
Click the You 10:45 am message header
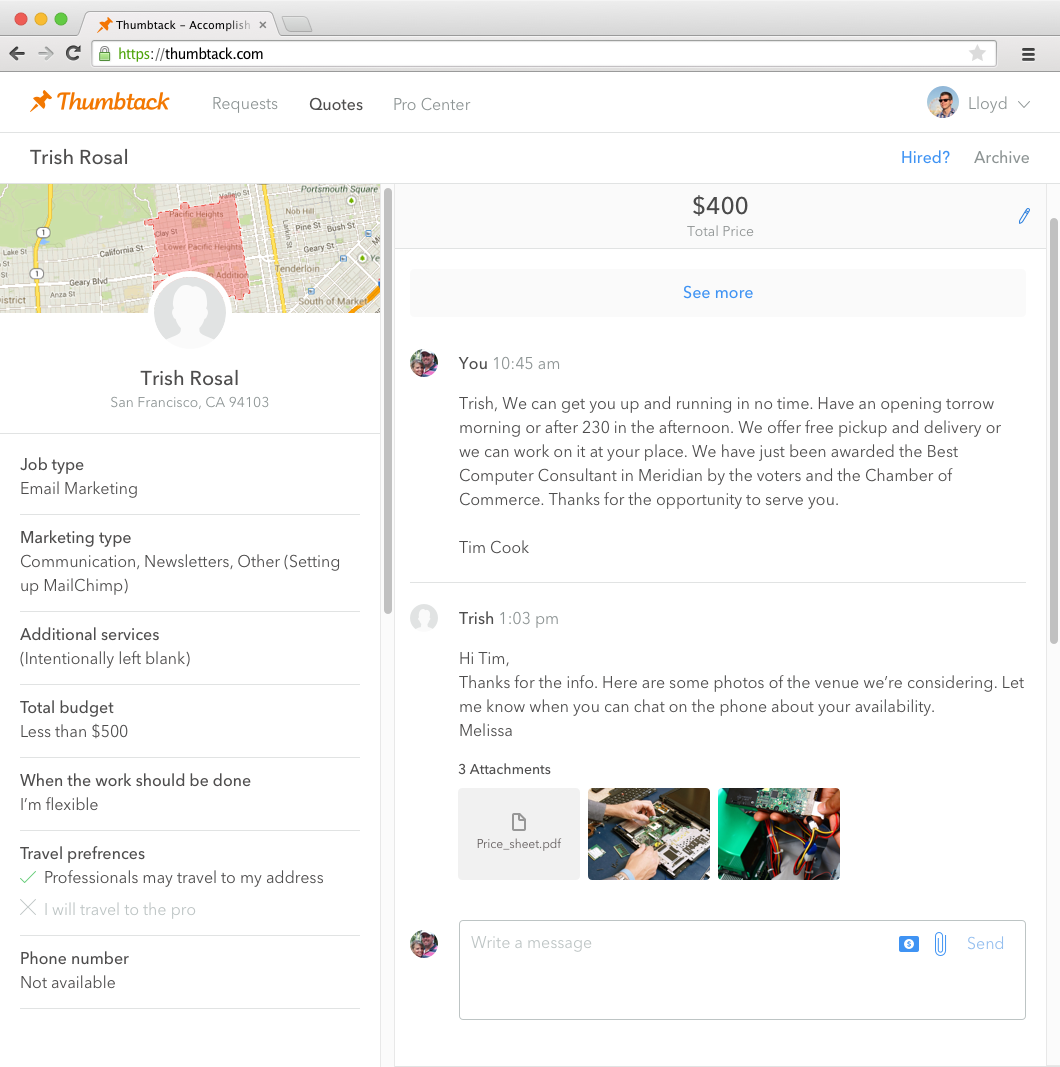pos(509,363)
